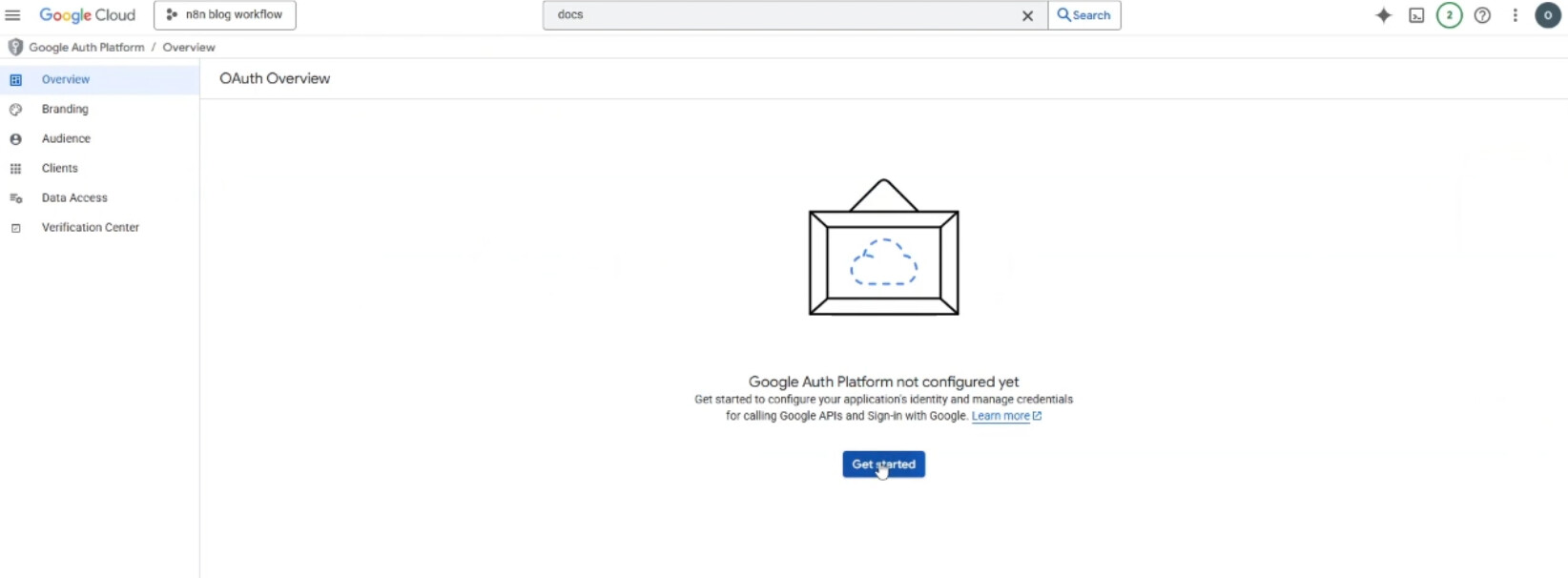Image resolution: width=1568 pixels, height=578 pixels.
Task: Open the Branding section
Action: [x=65, y=110]
